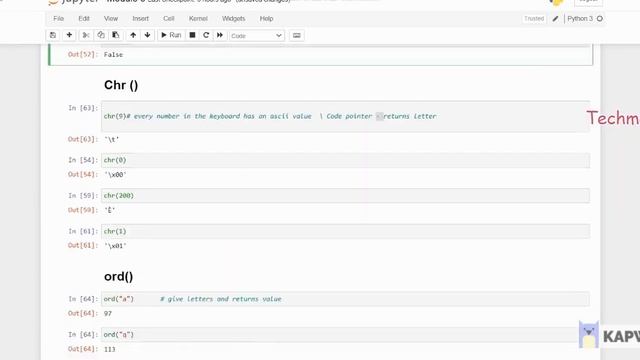Click the In [63] prompt label

click(x=83, y=108)
